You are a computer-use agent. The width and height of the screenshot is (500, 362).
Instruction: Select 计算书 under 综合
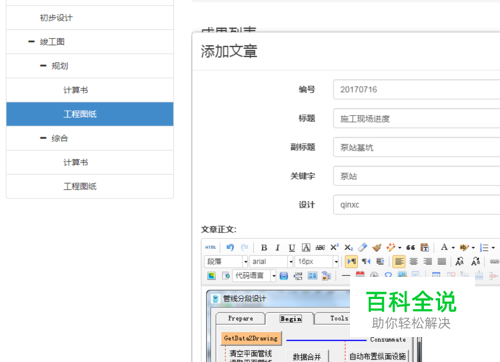(90, 162)
